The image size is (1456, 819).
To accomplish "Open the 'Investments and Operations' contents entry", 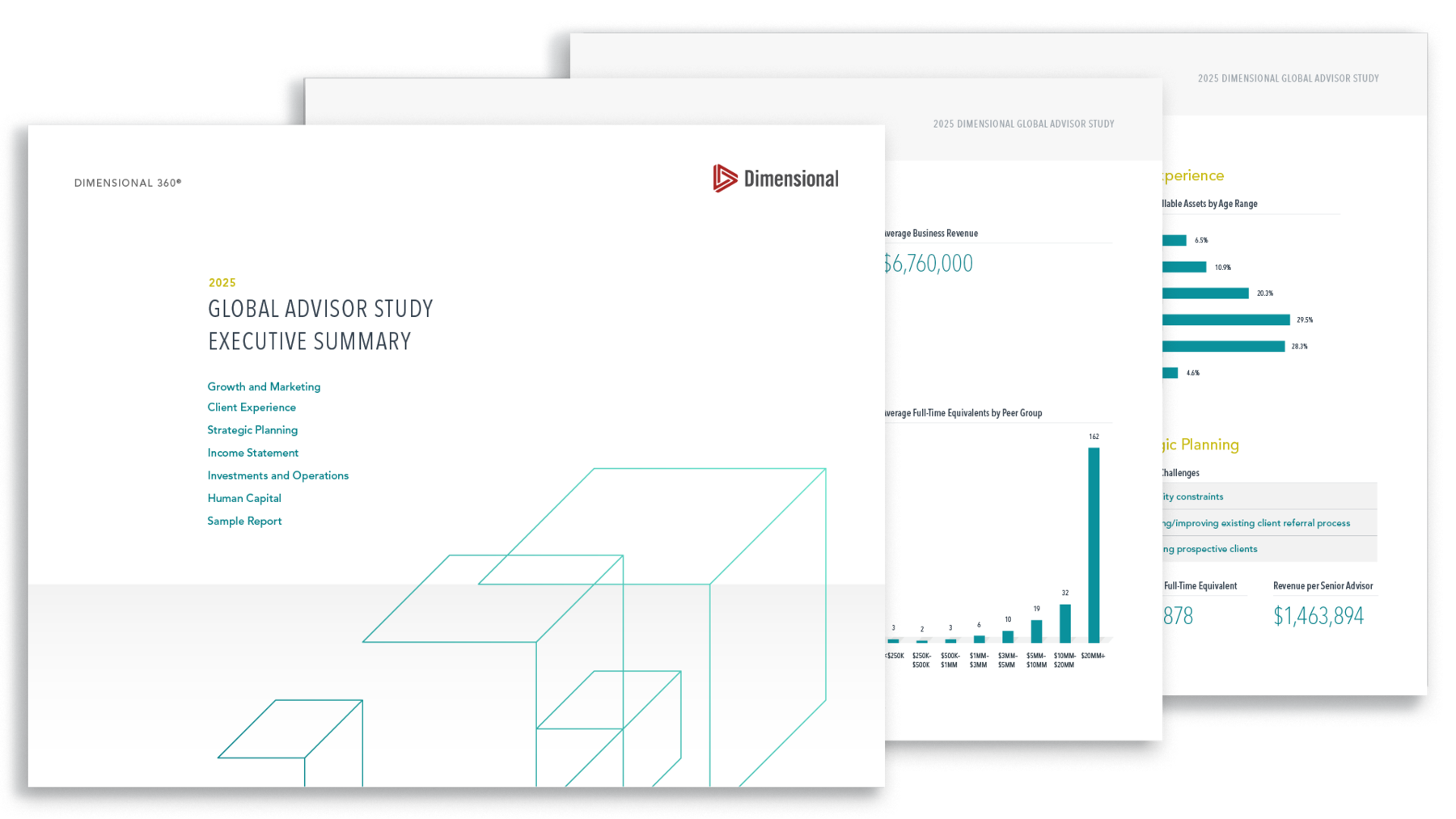I will pos(278,475).
